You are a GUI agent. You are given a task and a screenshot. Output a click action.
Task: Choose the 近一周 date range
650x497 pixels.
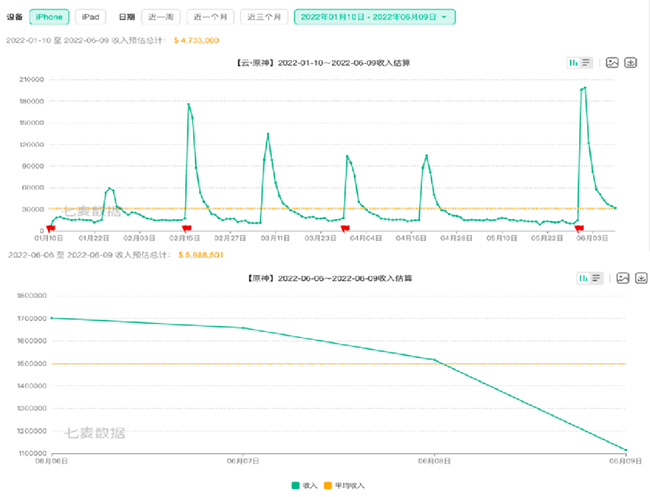[x=161, y=17]
